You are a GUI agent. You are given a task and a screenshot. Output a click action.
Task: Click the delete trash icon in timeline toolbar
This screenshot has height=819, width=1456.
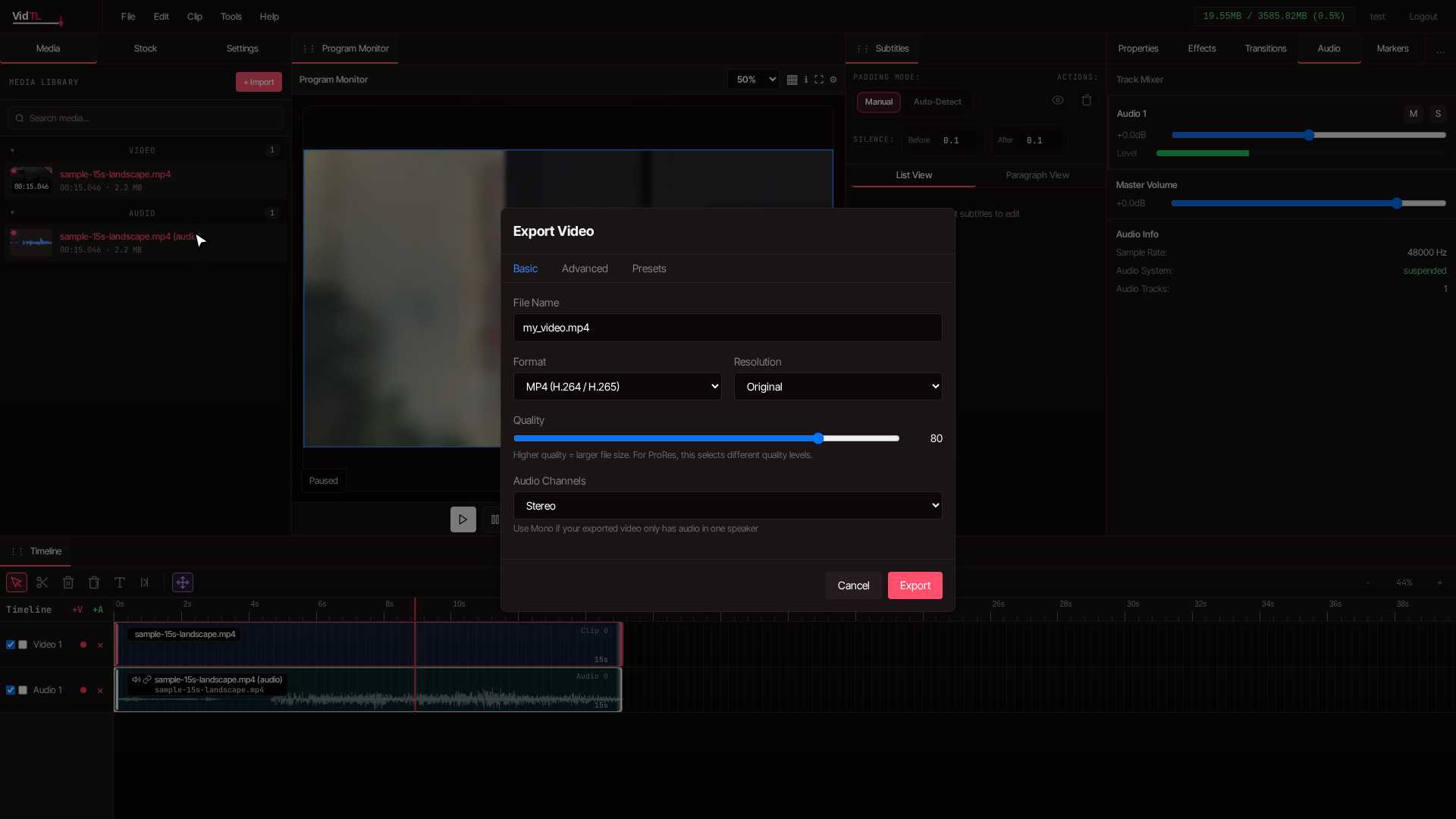coord(68,582)
